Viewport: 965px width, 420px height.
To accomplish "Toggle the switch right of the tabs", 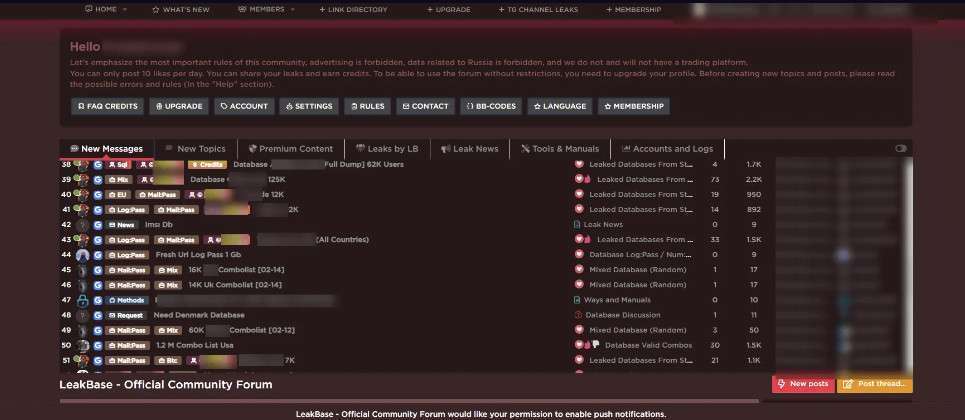I will pyautogui.click(x=901, y=148).
